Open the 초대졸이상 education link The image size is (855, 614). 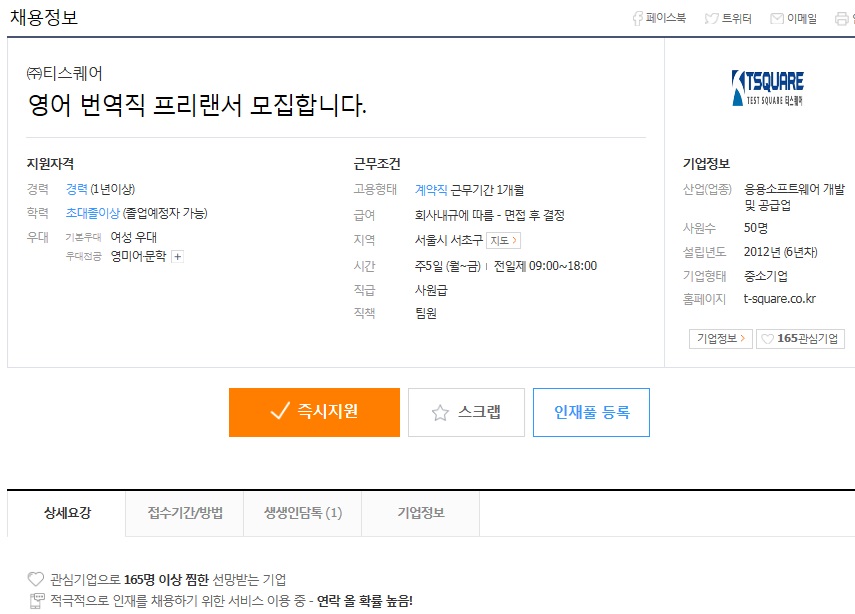tap(92, 213)
